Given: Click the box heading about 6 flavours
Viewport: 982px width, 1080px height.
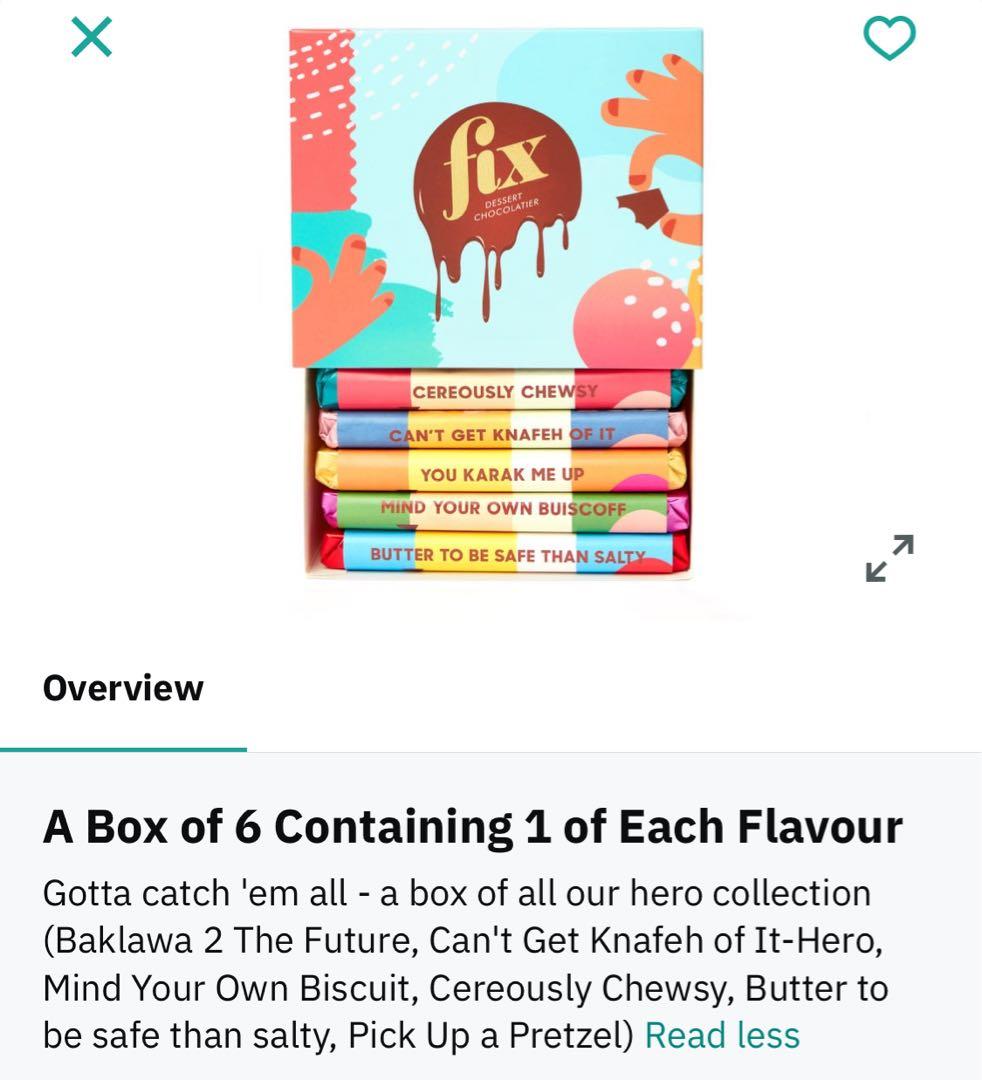Looking at the screenshot, I should (x=472, y=827).
